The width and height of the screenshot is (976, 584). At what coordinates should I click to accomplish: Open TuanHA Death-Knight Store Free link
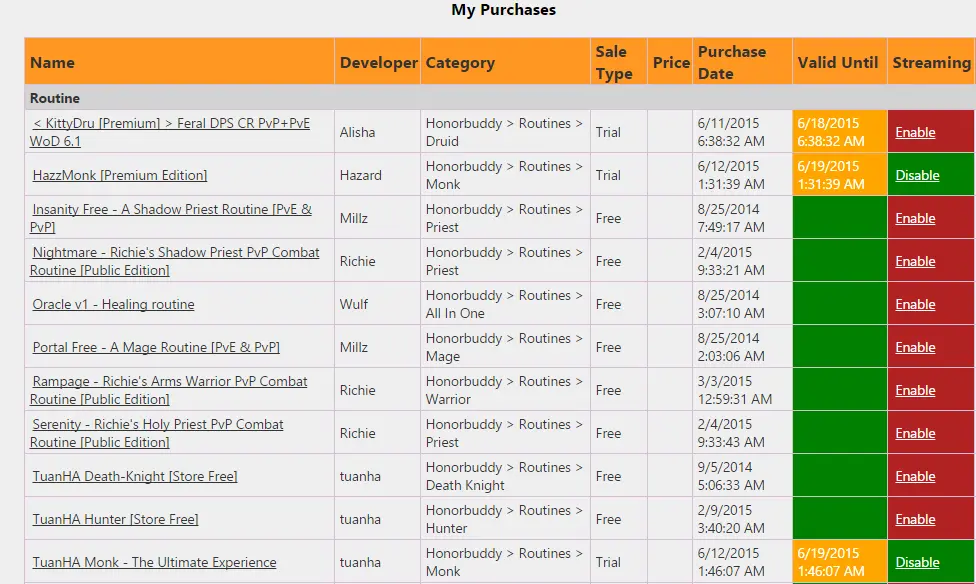[x=135, y=476]
